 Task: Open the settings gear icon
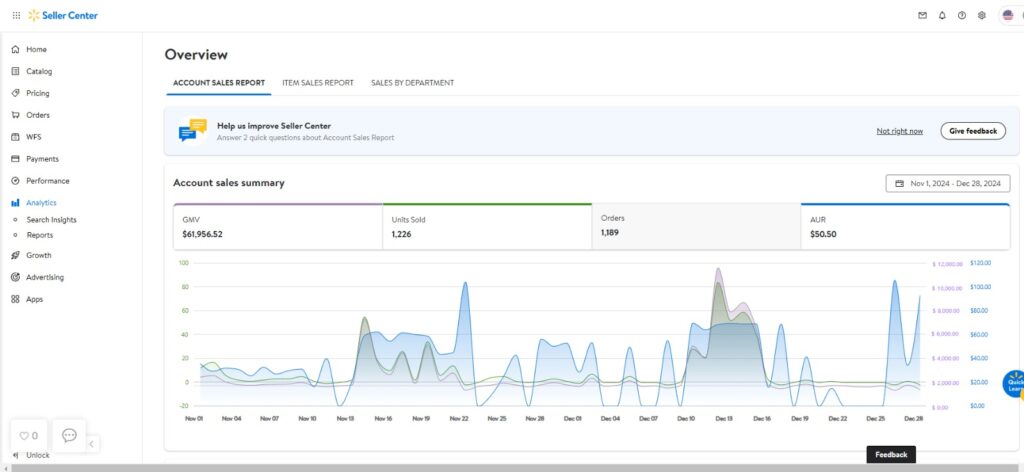982,15
